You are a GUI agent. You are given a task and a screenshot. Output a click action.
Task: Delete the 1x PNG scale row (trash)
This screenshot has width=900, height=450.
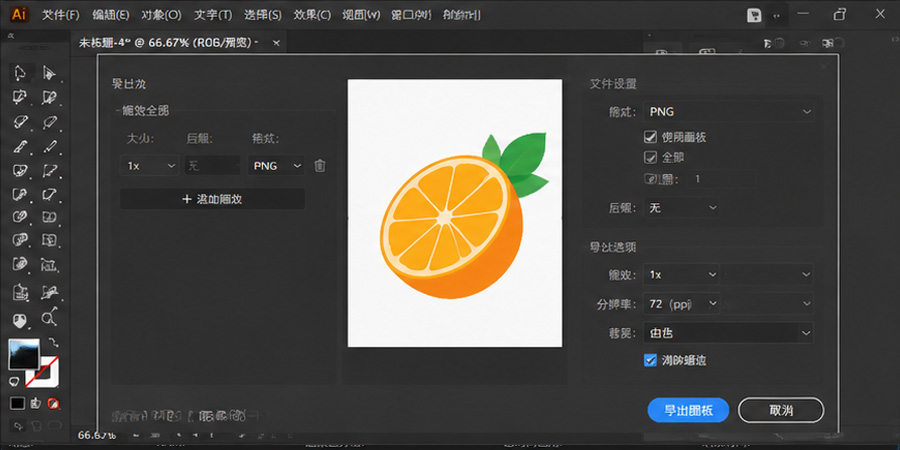point(320,166)
